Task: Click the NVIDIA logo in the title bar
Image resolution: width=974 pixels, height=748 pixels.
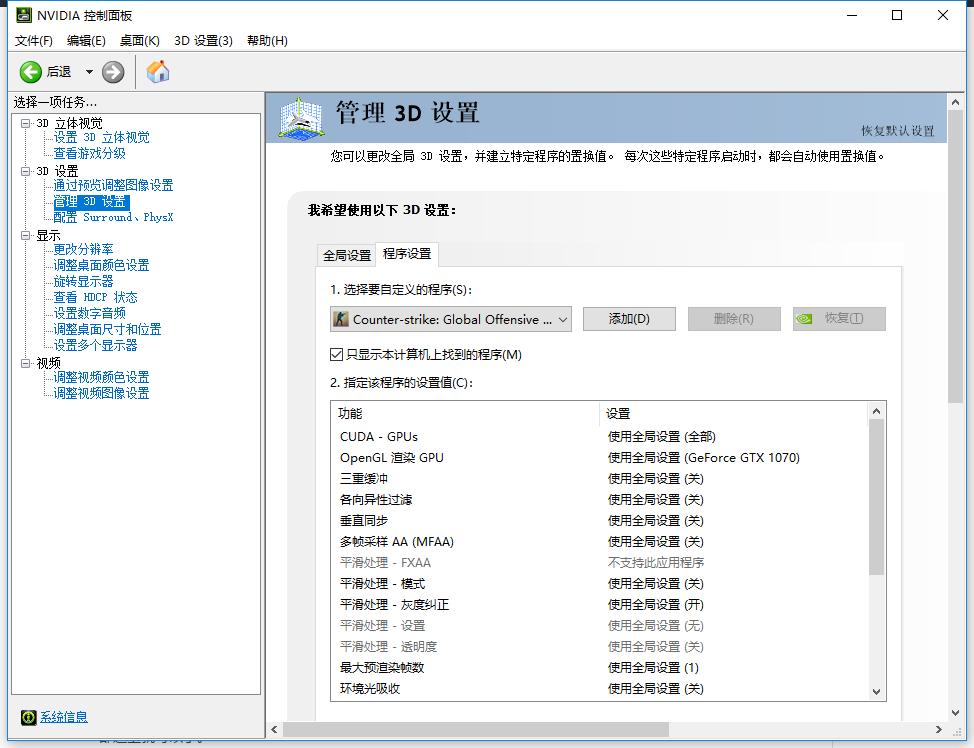Action: [24, 15]
